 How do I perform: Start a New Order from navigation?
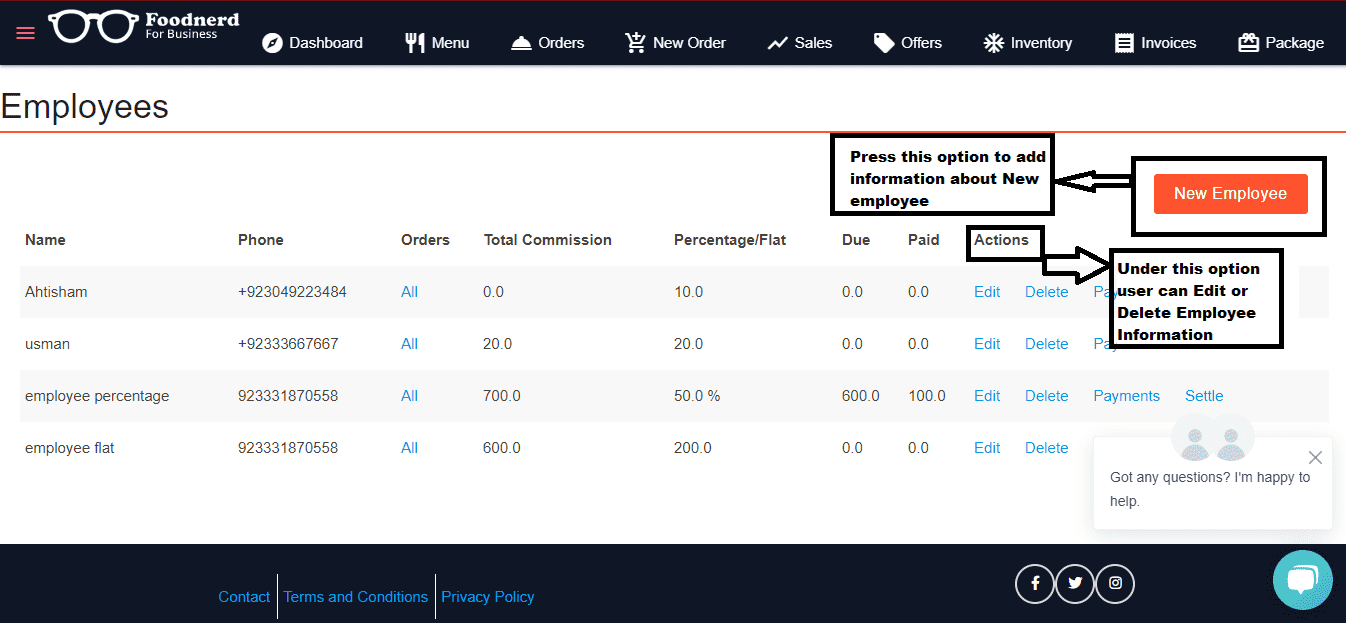point(676,43)
